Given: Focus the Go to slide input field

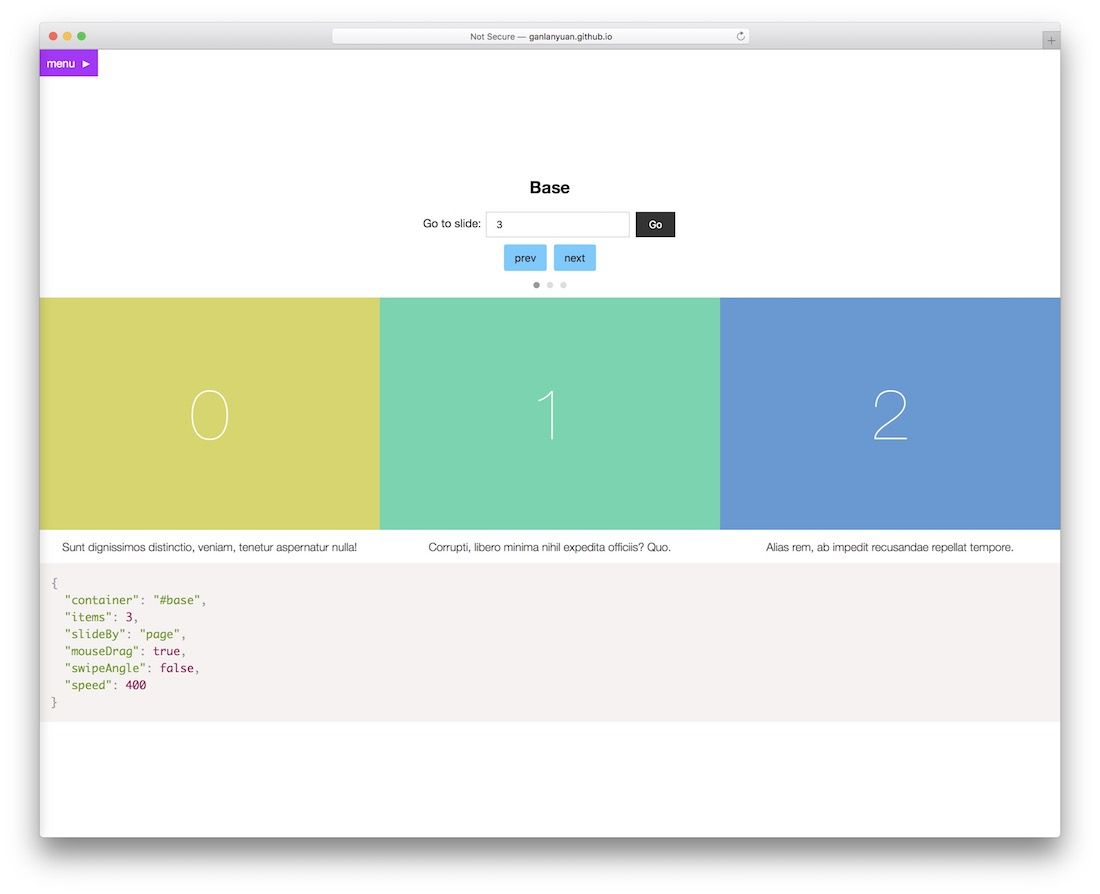Looking at the screenshot, I should coord(558,225).
